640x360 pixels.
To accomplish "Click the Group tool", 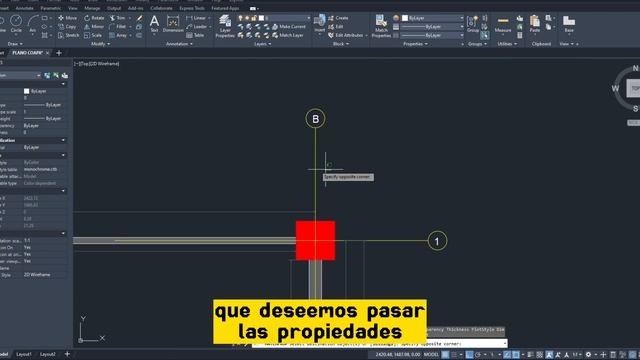I will [x=473, y=24].
